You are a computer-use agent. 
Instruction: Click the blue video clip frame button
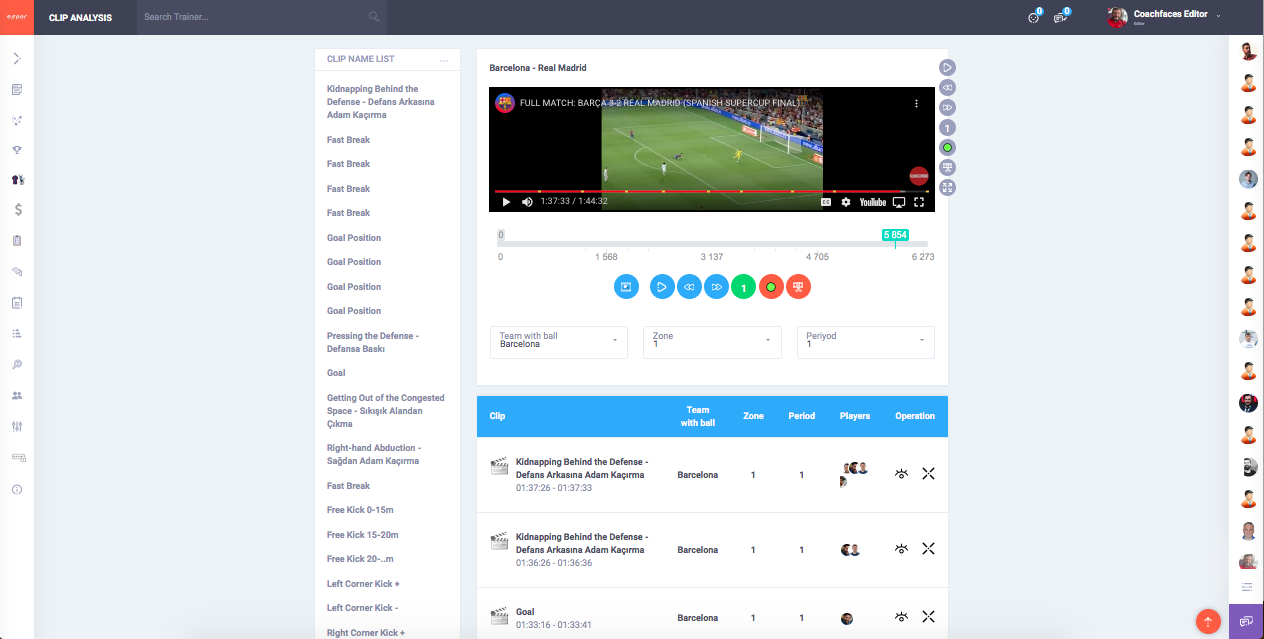tap(626, 287)
